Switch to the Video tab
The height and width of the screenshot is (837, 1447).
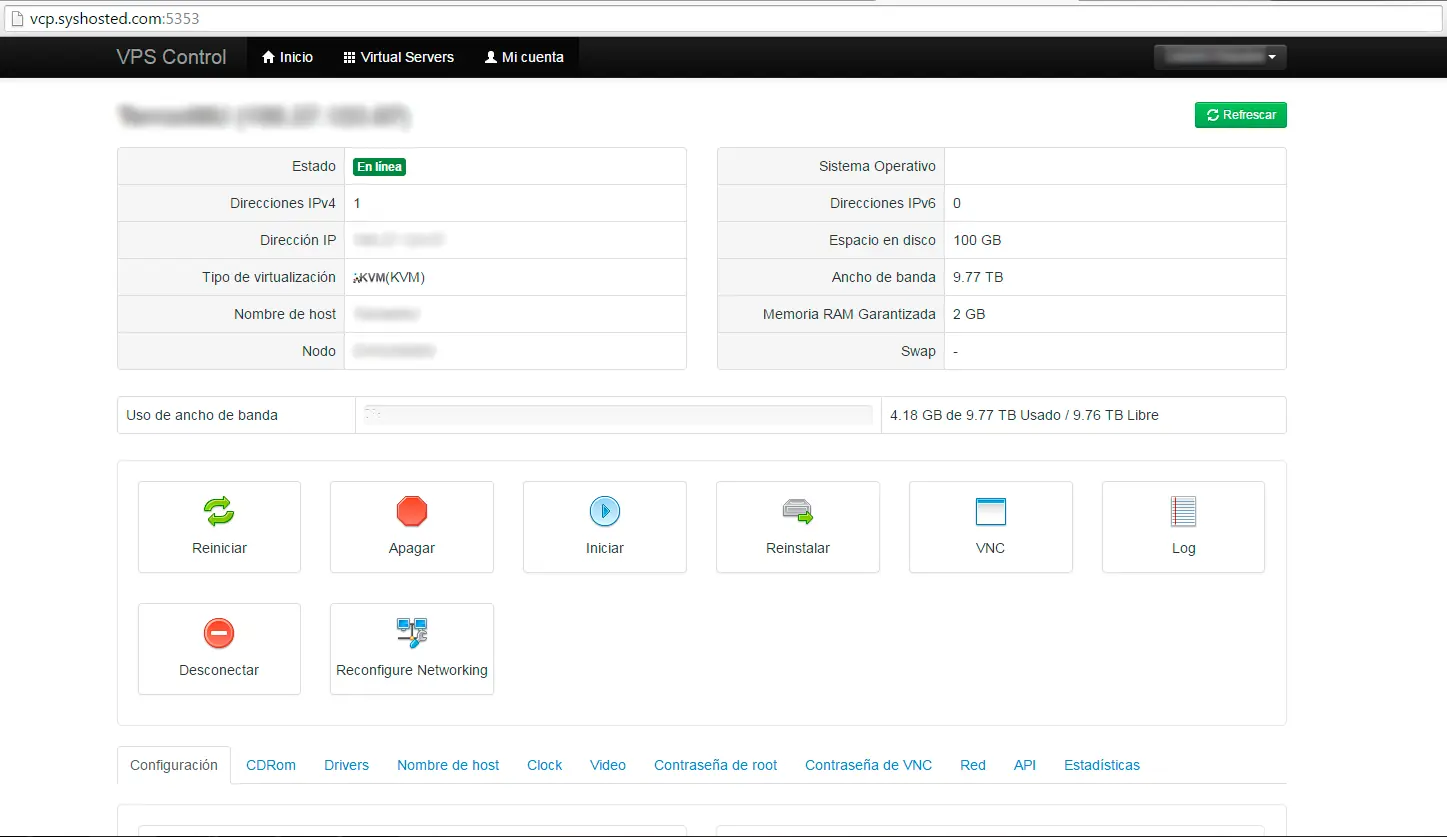coord(608,765)
